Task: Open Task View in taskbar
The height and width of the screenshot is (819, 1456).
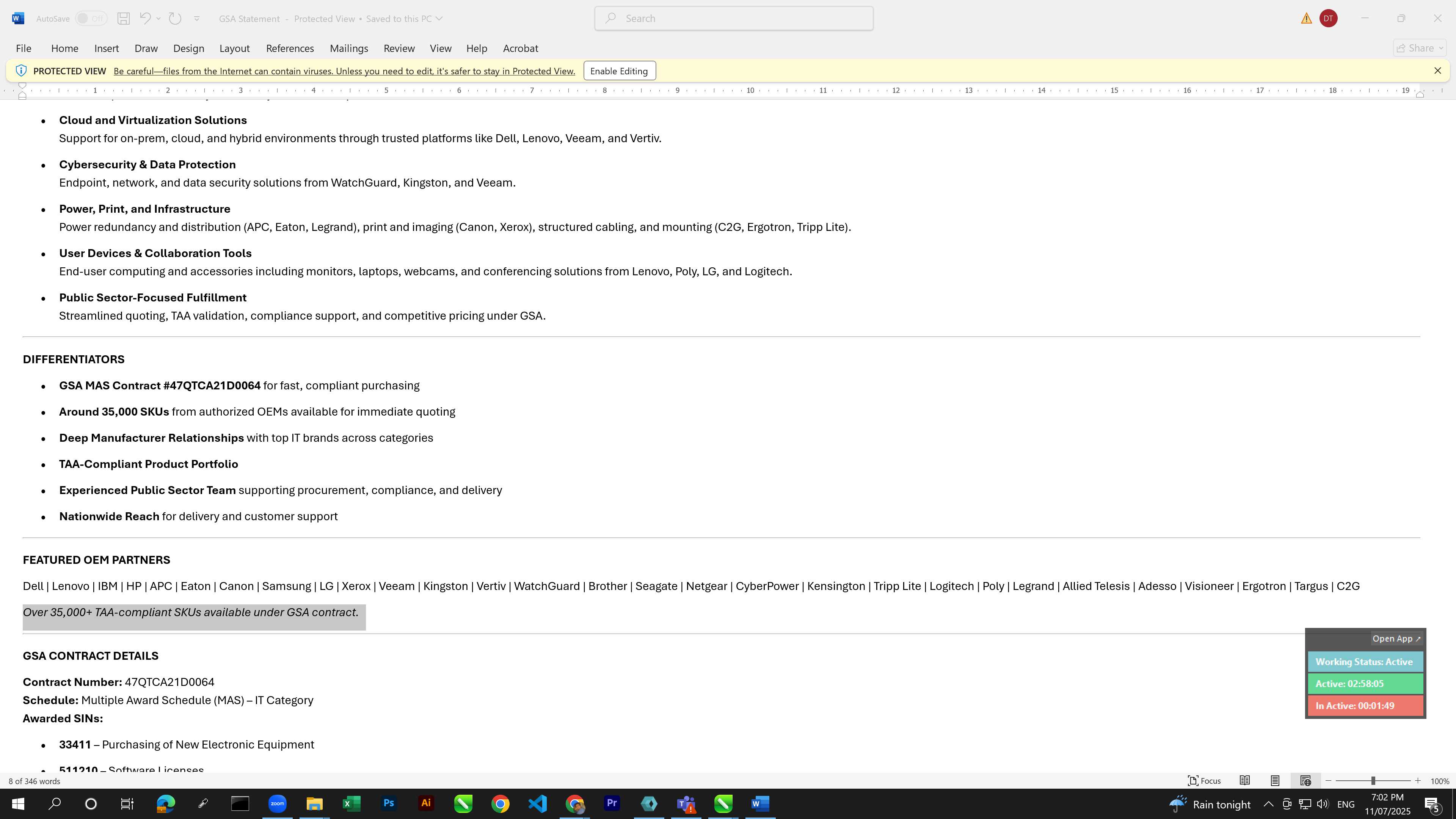Action: point(128,804)
